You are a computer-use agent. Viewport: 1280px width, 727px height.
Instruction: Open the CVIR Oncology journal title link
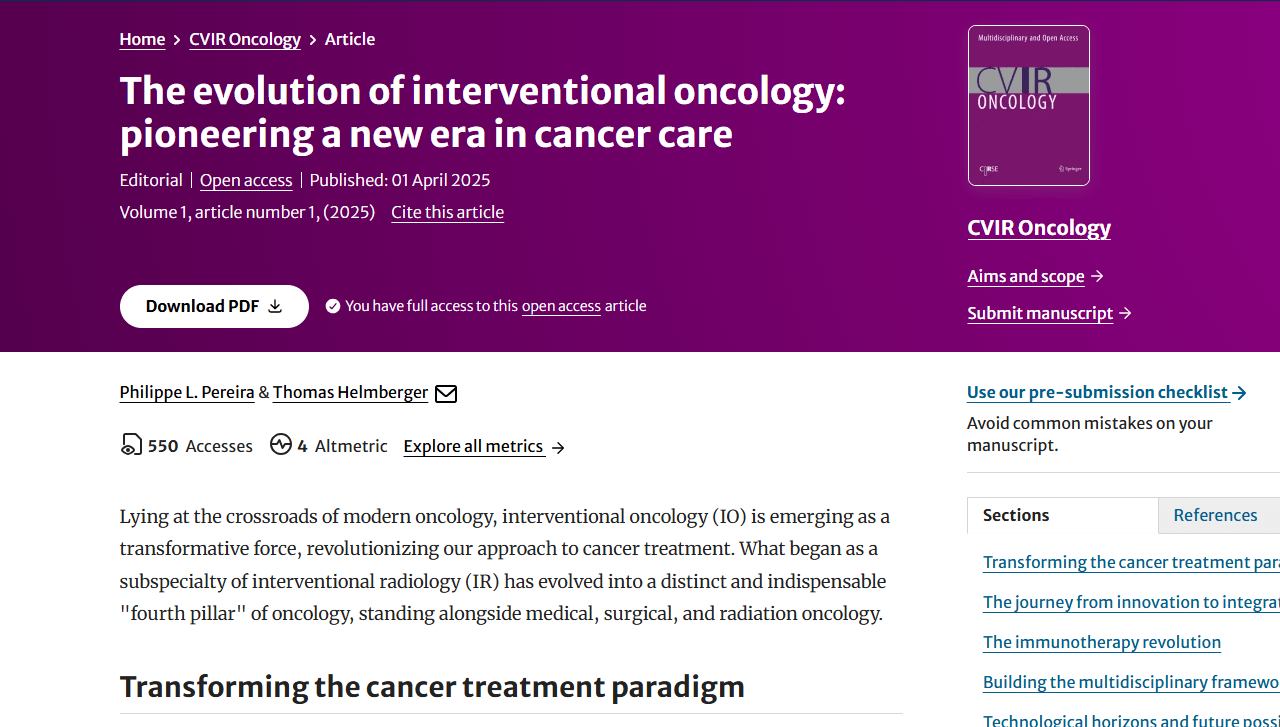coord(1039,228)
